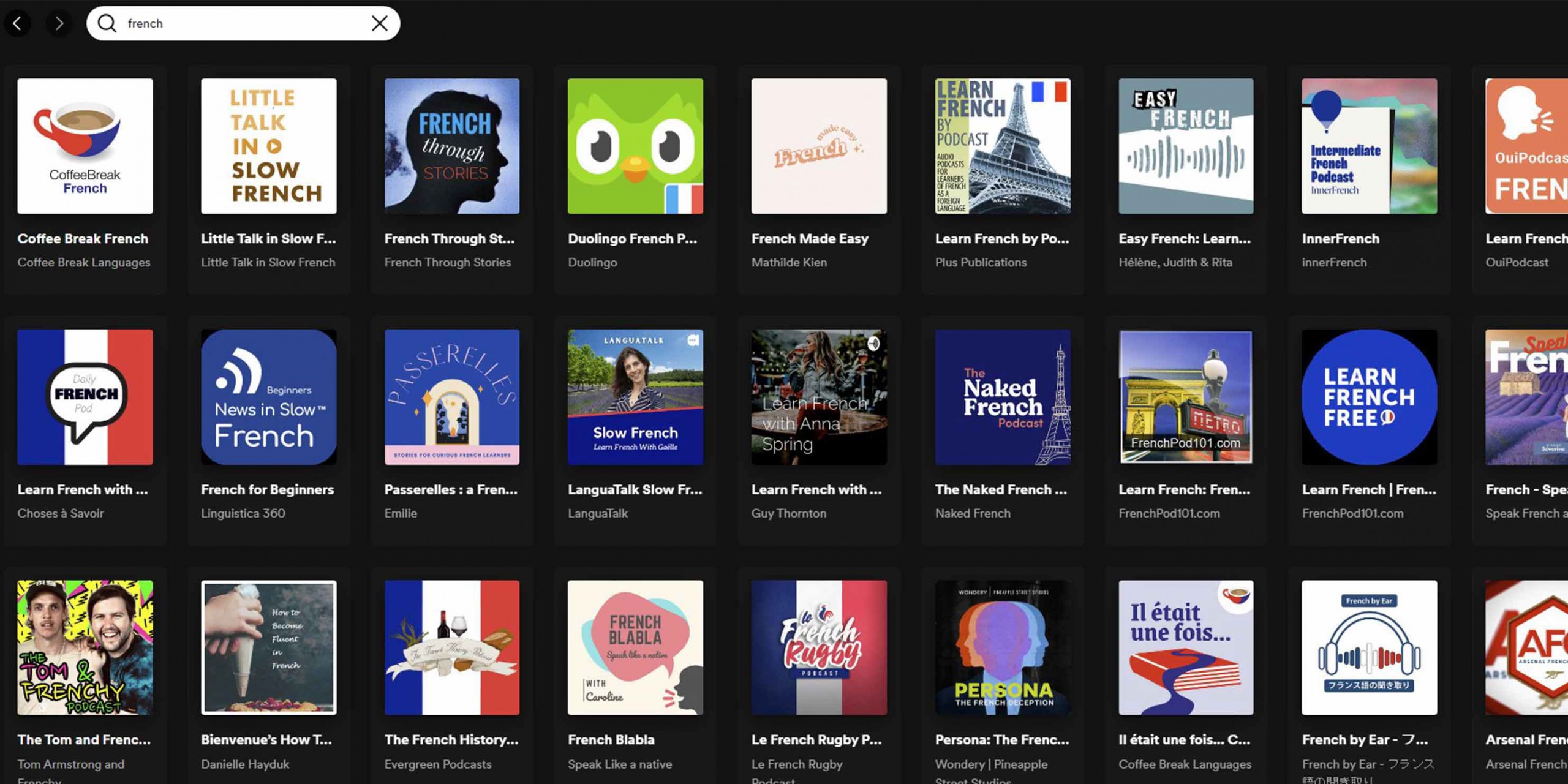Open the Arsenal French podcast cover

[x=1526, y=647]
